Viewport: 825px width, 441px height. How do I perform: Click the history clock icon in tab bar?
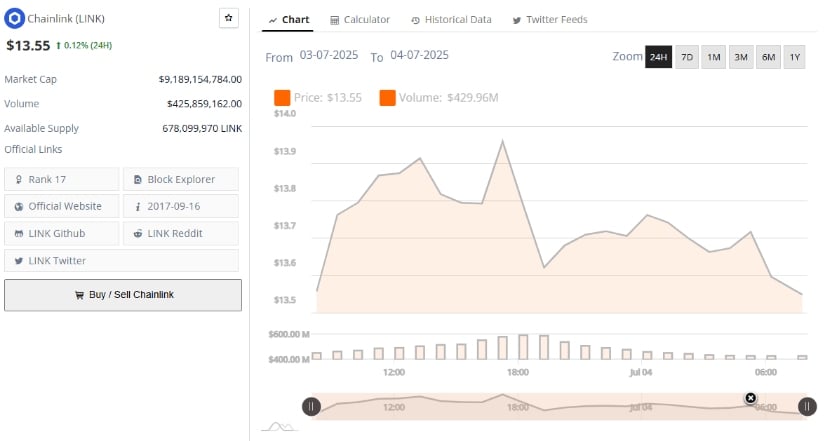[415, 21]
